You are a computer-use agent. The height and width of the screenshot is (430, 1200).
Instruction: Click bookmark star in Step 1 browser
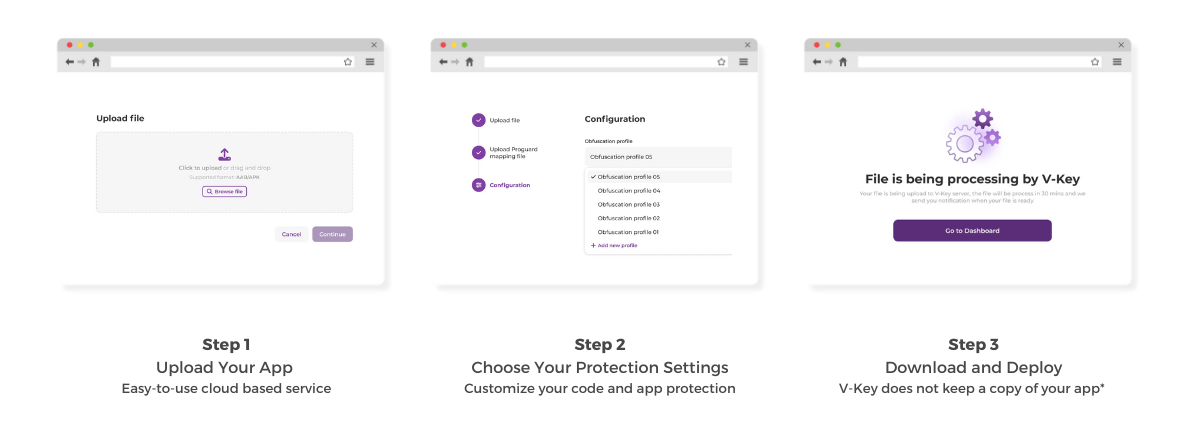click(x=348, y=62)
